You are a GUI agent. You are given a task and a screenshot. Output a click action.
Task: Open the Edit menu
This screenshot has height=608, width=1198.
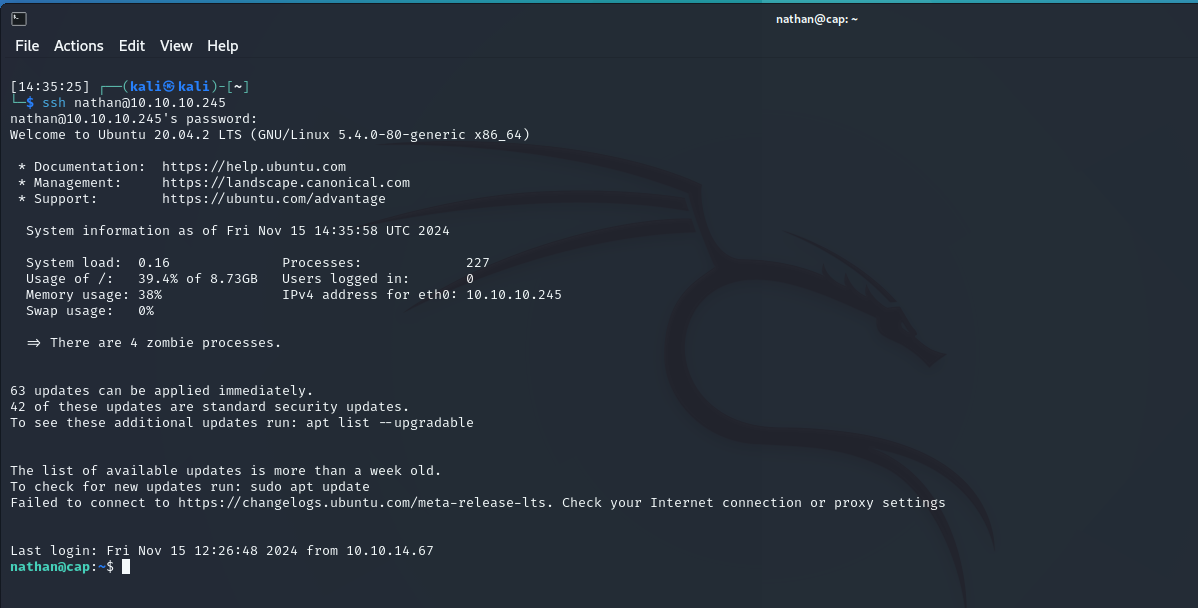click(131, 46)
